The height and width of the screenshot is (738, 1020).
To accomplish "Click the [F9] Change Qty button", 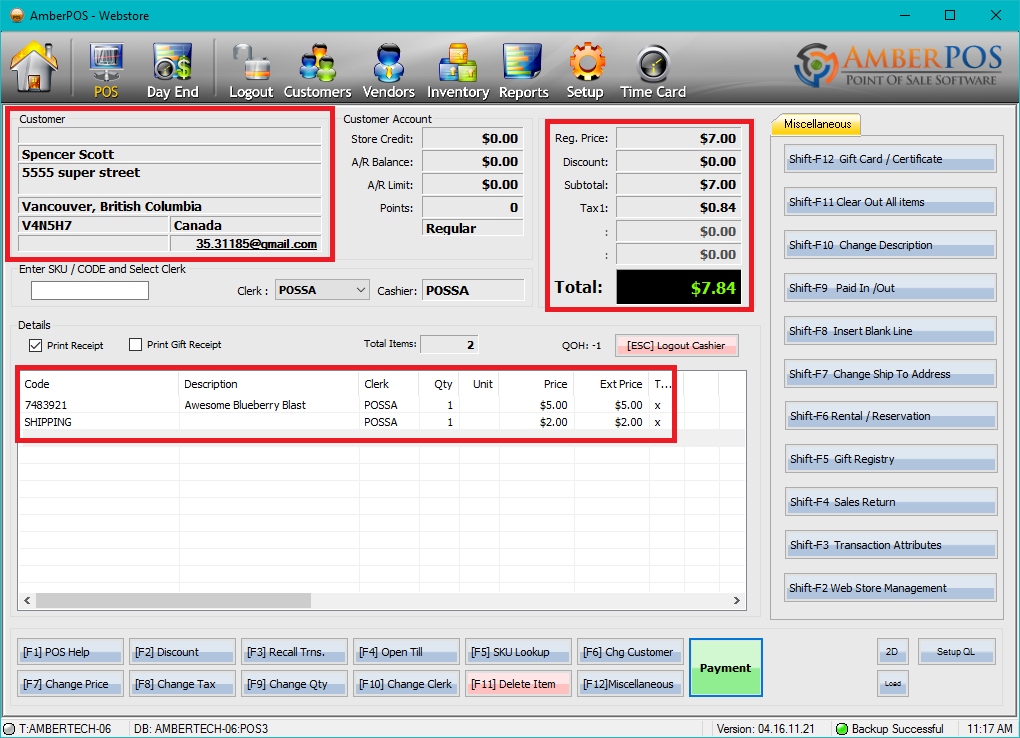I will coord(294,683).
